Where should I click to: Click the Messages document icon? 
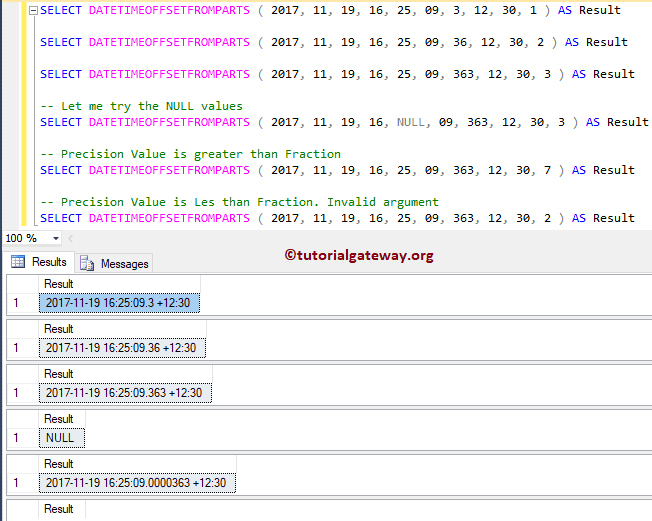point(87,263)
